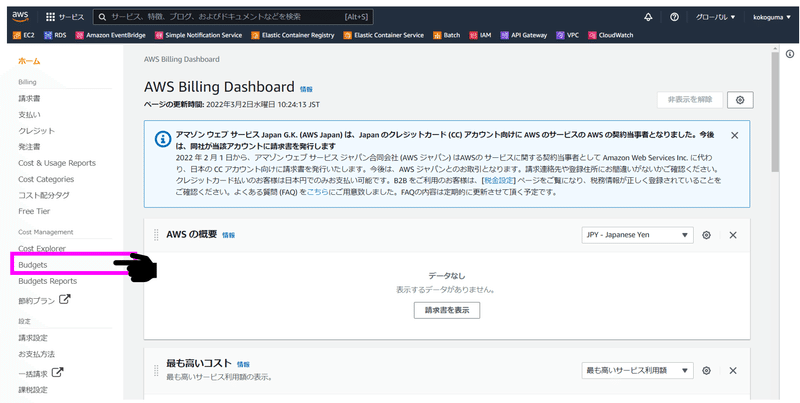
Task: Open クレジット in the sidebar
Action: (x=36, y=131)
